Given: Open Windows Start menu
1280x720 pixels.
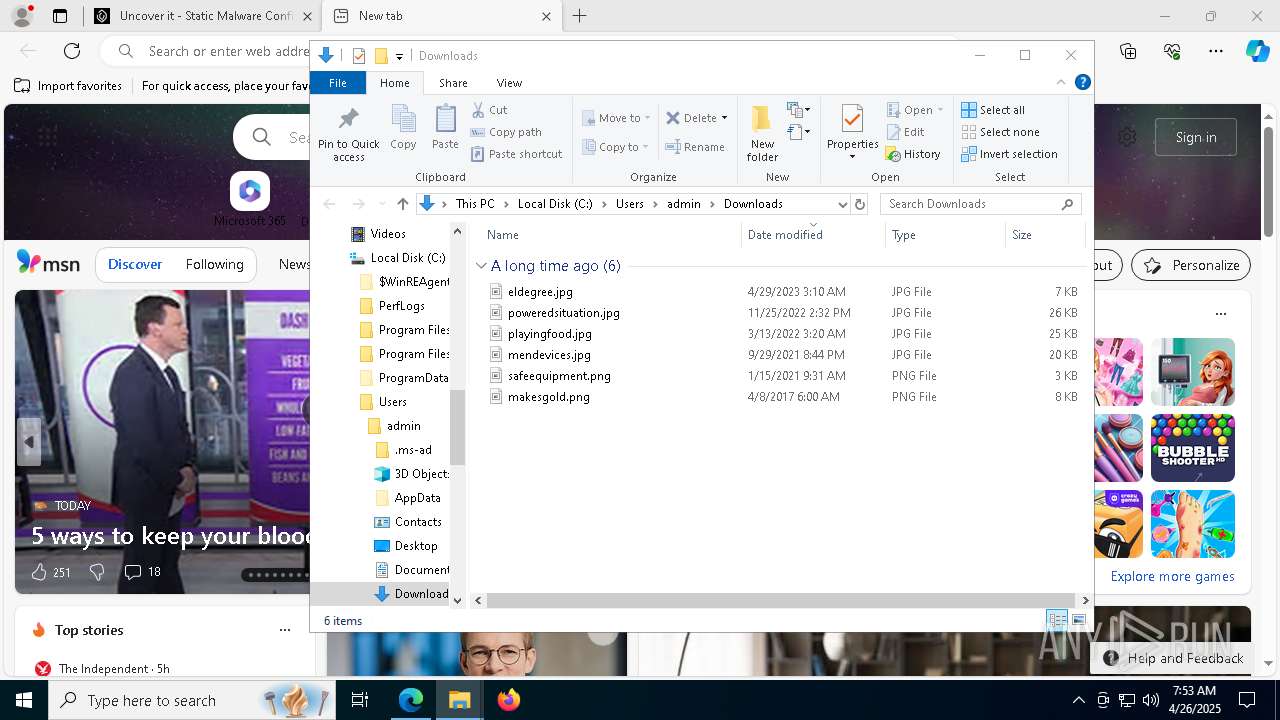Looking at the screenshot, I should coord(24,700).
